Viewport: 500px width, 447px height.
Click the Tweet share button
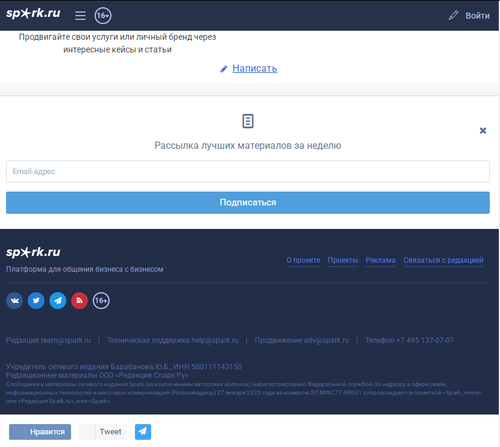(103, 432)
